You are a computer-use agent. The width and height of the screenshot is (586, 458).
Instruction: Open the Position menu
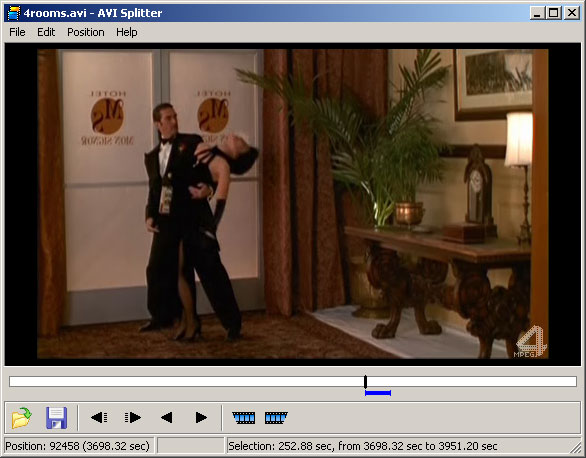[86, 32]
